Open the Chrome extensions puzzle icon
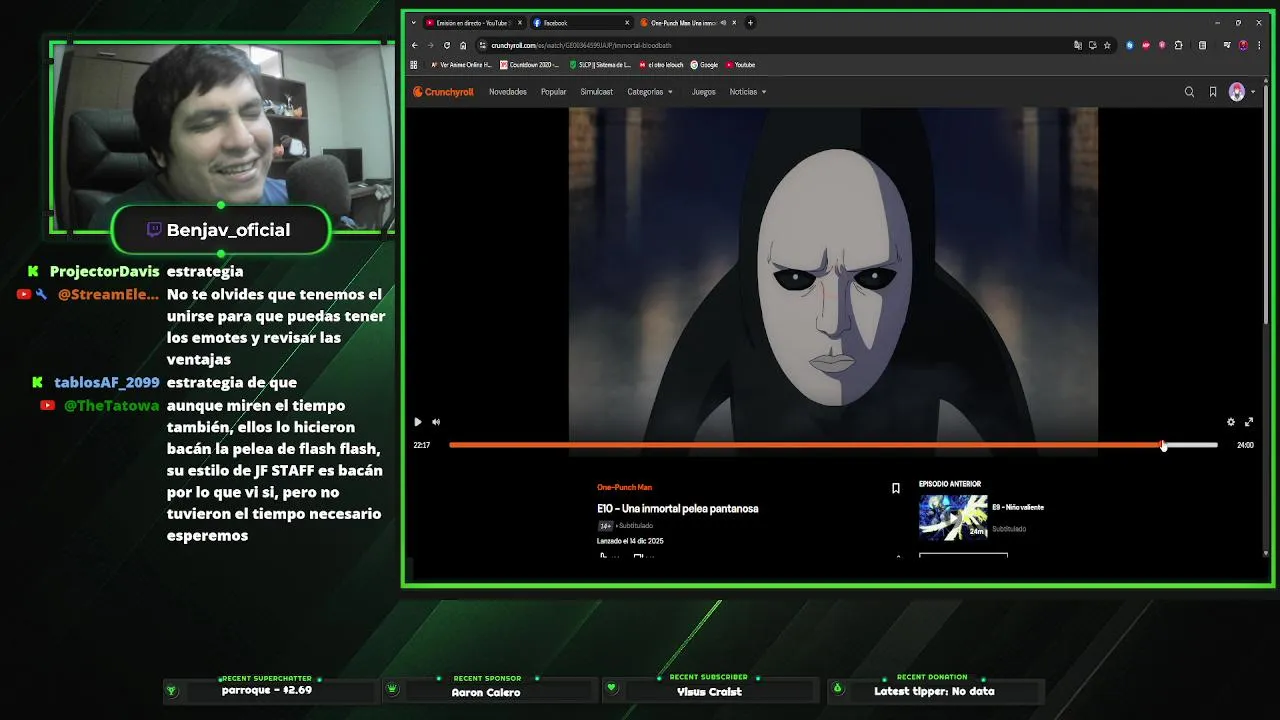The image size is (1280, 720). tap(1178, 45)
